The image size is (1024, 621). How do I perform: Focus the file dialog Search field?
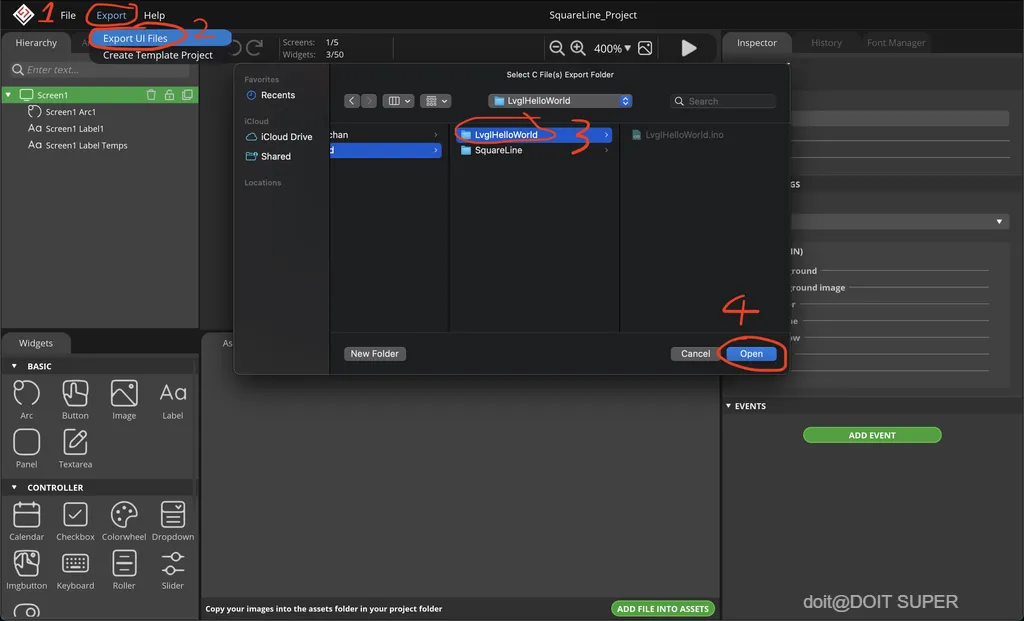pyautogui.click(x=723, y=101)
